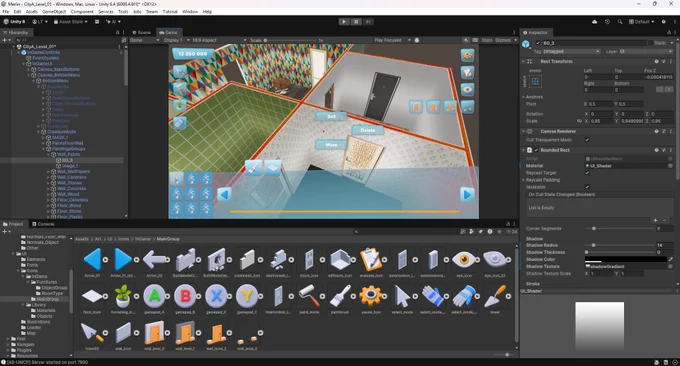Open the Component menu
Viewport: 680px width, 366px height.
(82, 12)
